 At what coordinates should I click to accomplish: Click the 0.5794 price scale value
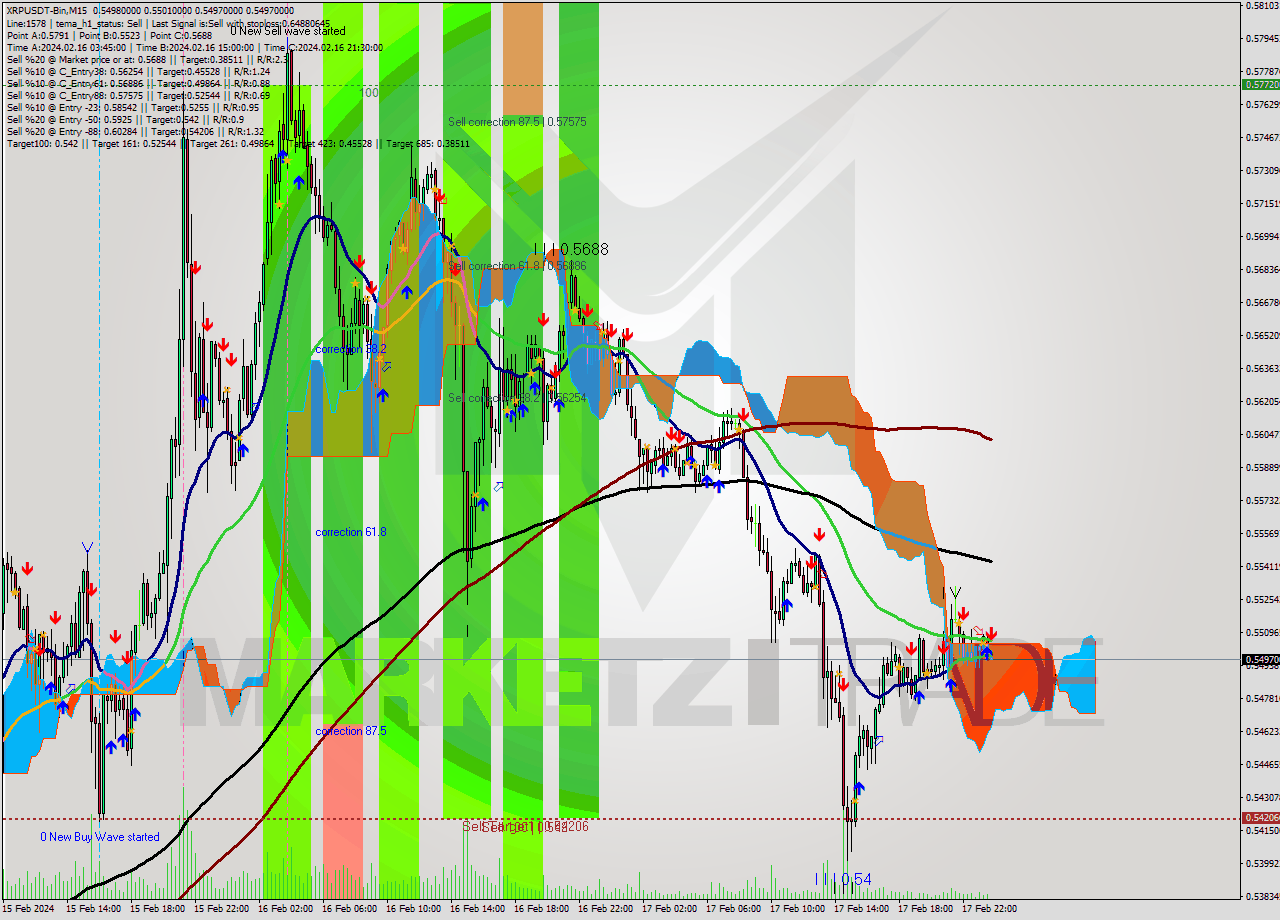click(x=1263, y=39)
